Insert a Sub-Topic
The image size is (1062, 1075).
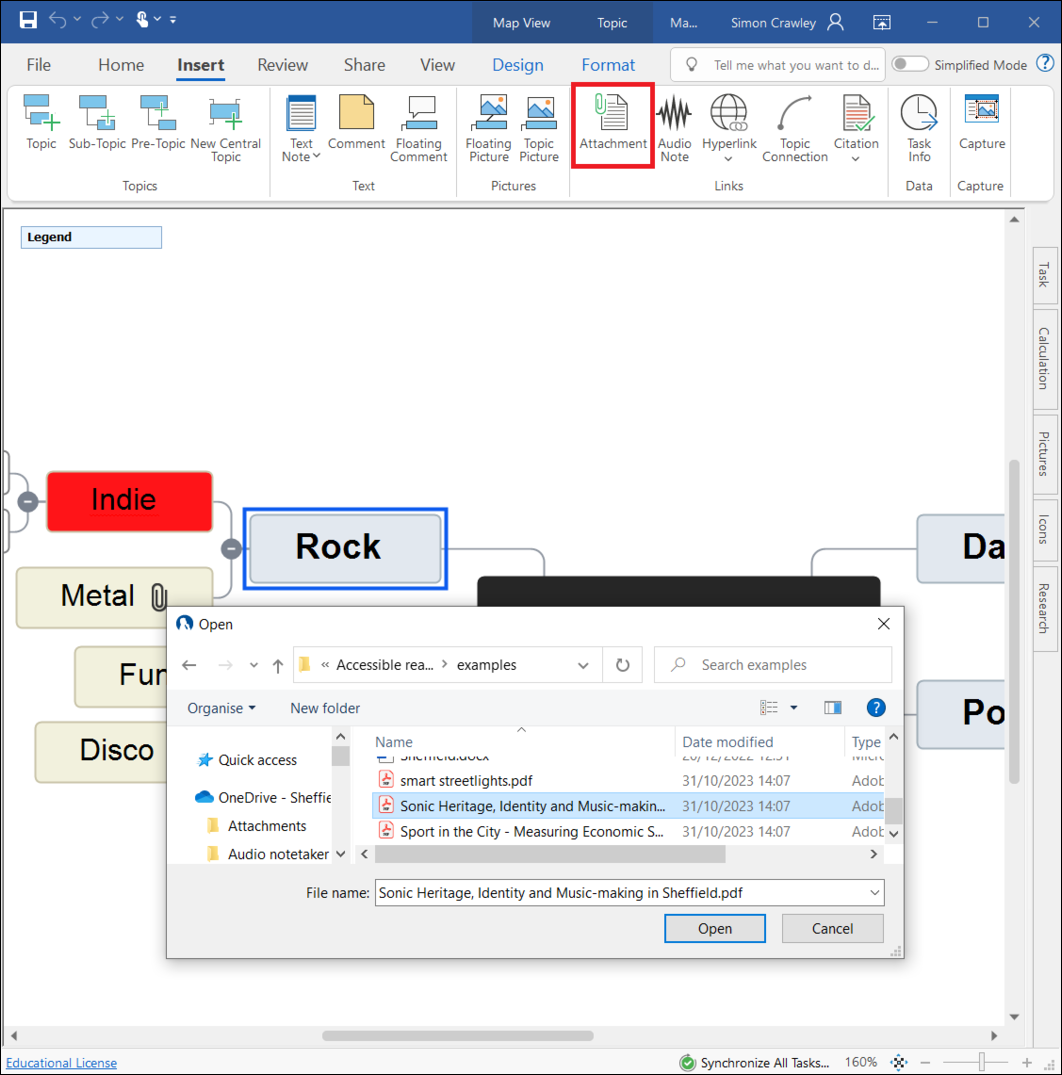[x=97, y=115]
